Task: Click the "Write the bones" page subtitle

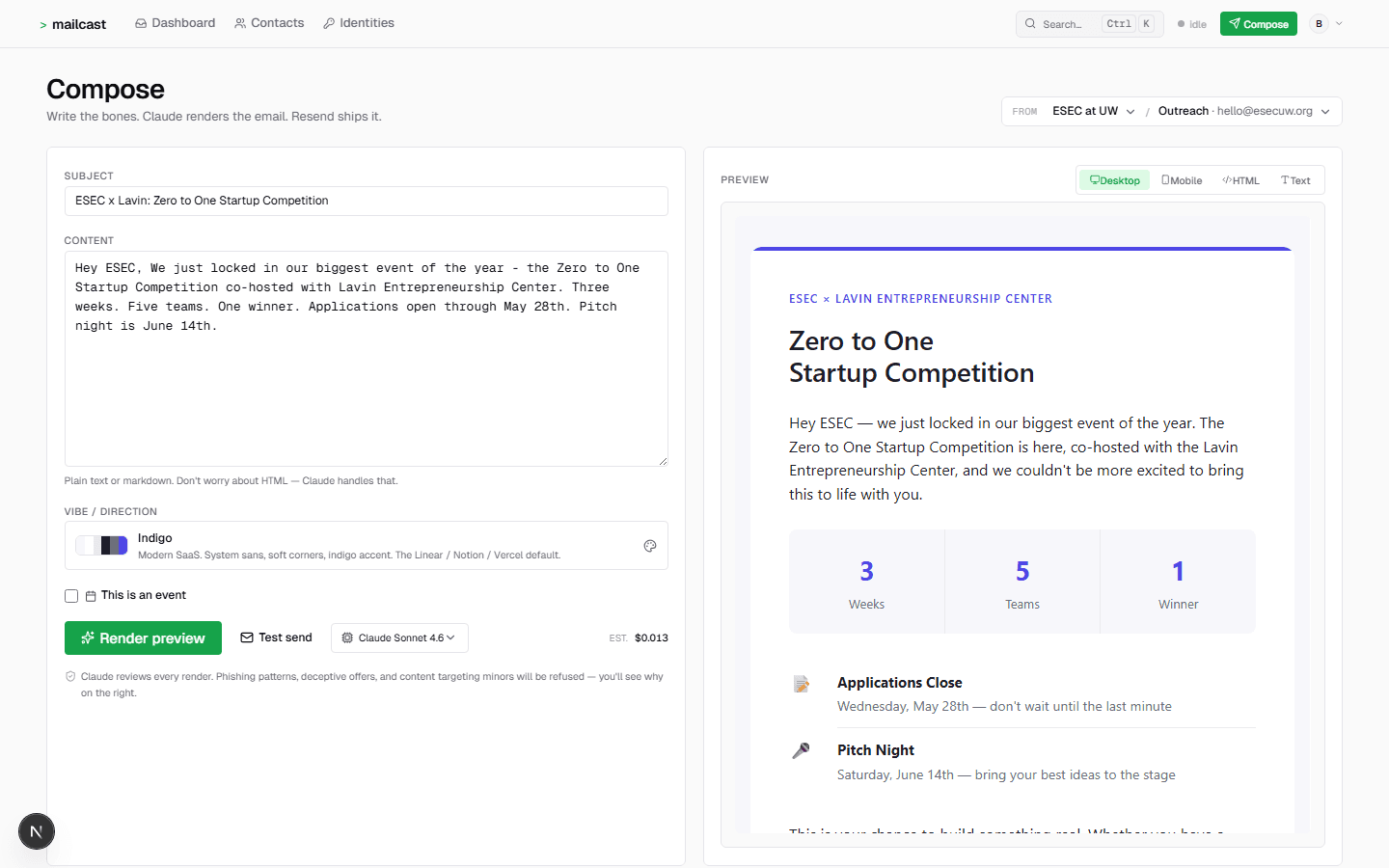Action: click(214, 117)
